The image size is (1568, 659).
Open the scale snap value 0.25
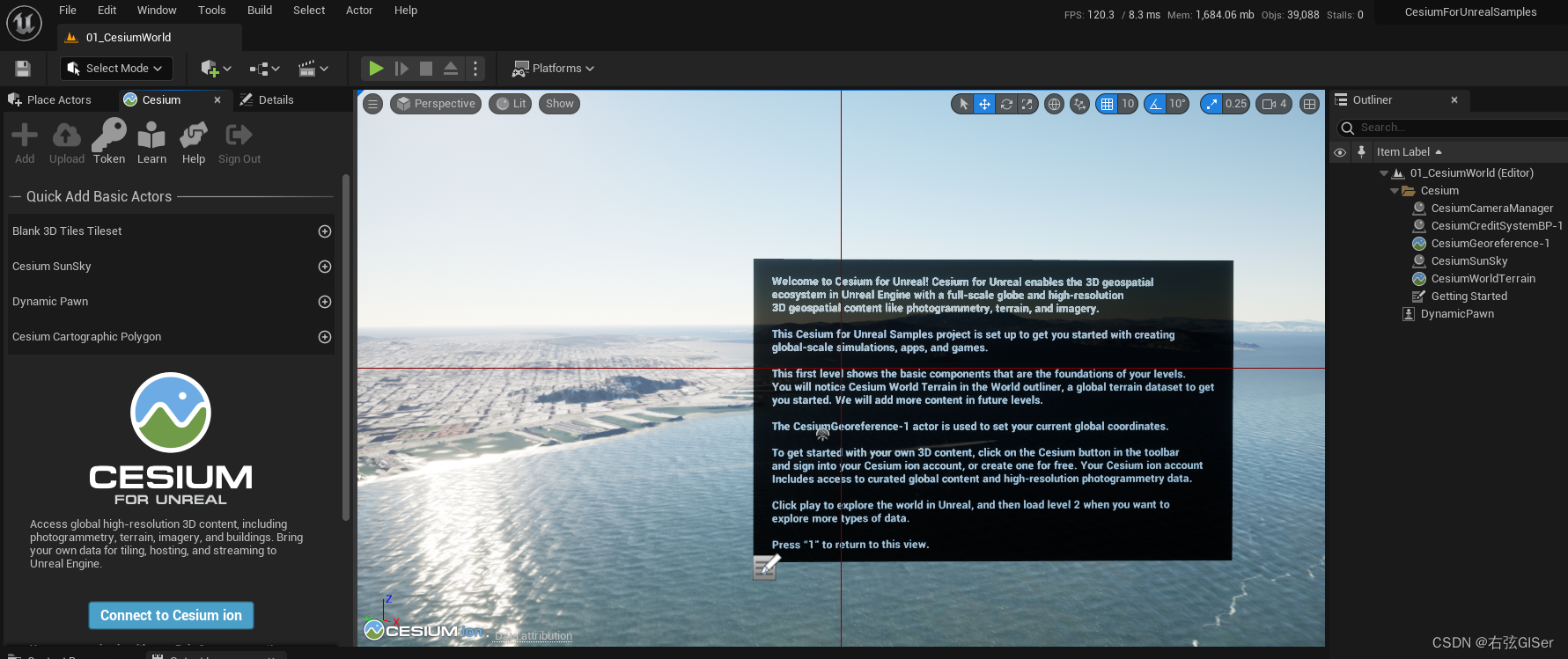coord(1236,104)
